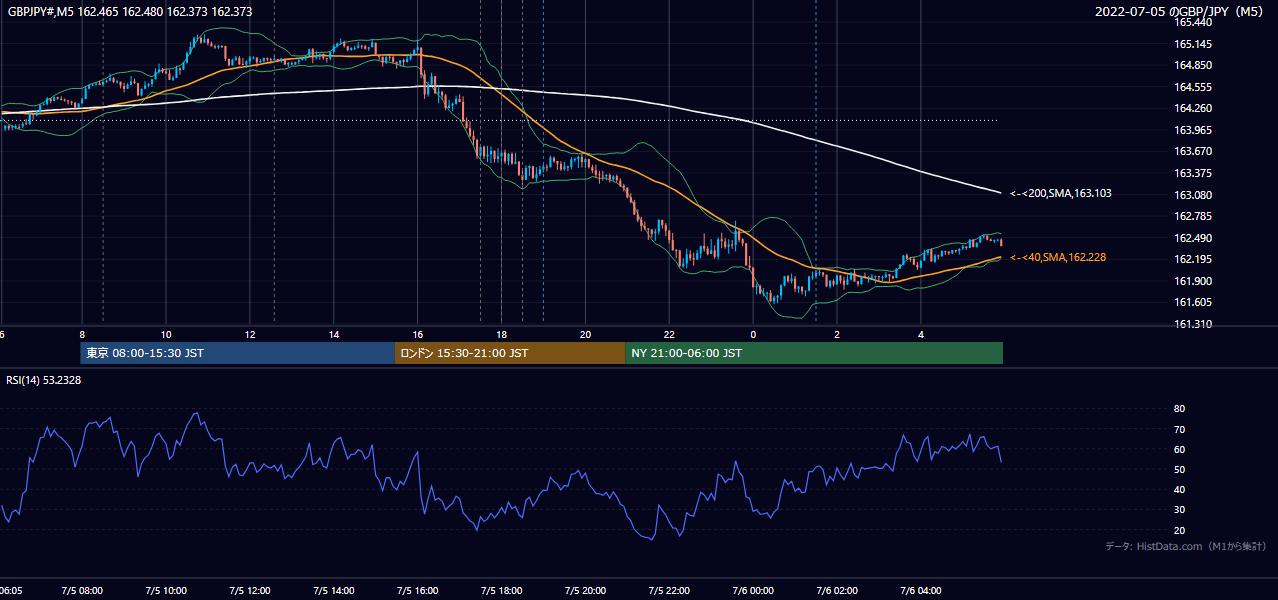Click price level 162.195 on axis
The width and height of the screenshot is (1278, 600).
(1192, 259)
